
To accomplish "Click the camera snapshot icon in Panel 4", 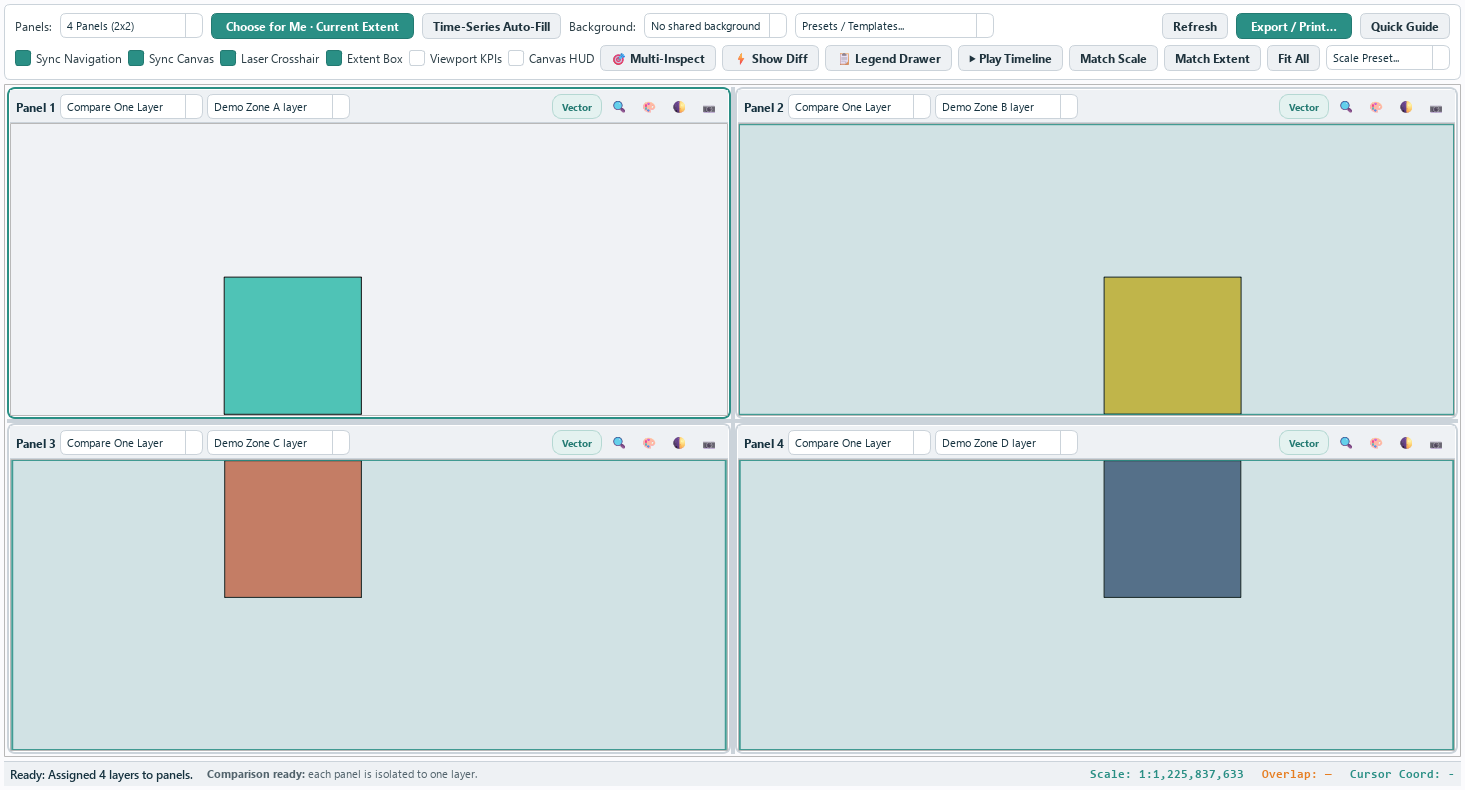I will (1436, 443).
